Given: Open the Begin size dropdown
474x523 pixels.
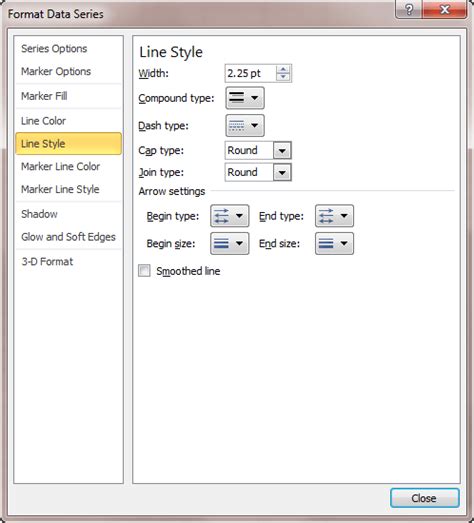Looking at the screenshot, I should tap(229, 243).
